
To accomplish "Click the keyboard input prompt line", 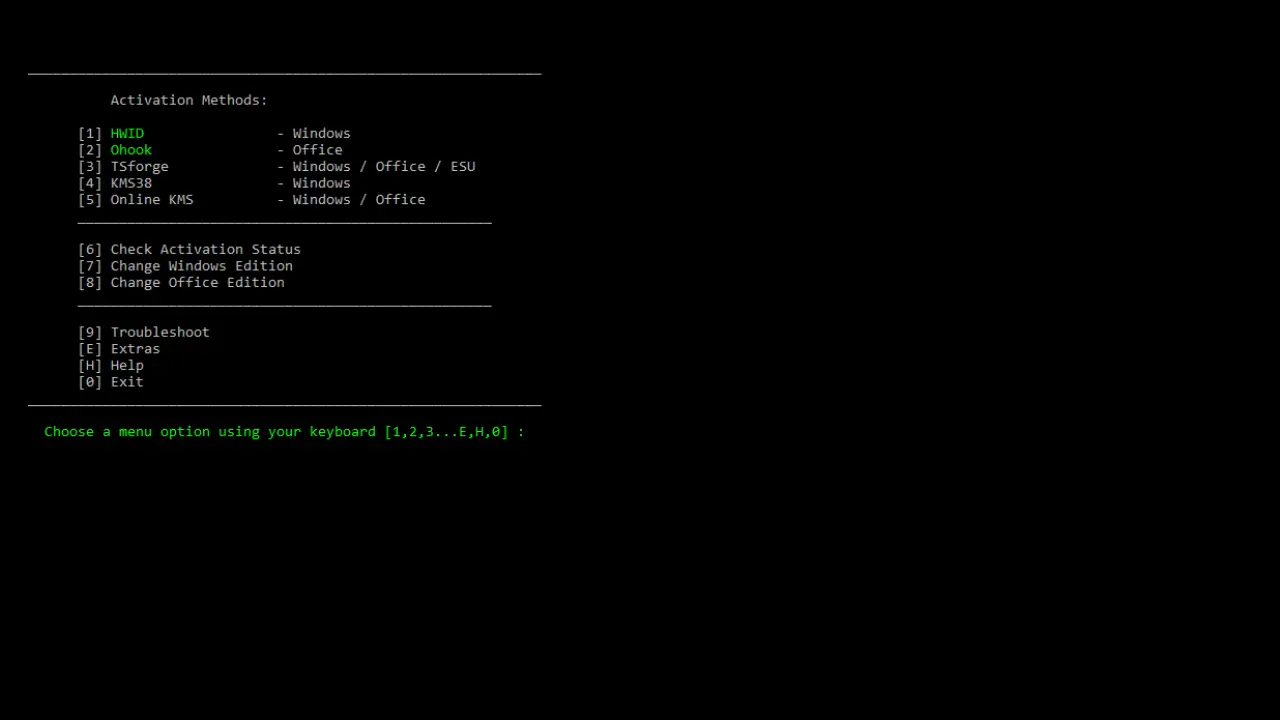I will [x=284, y=432].
